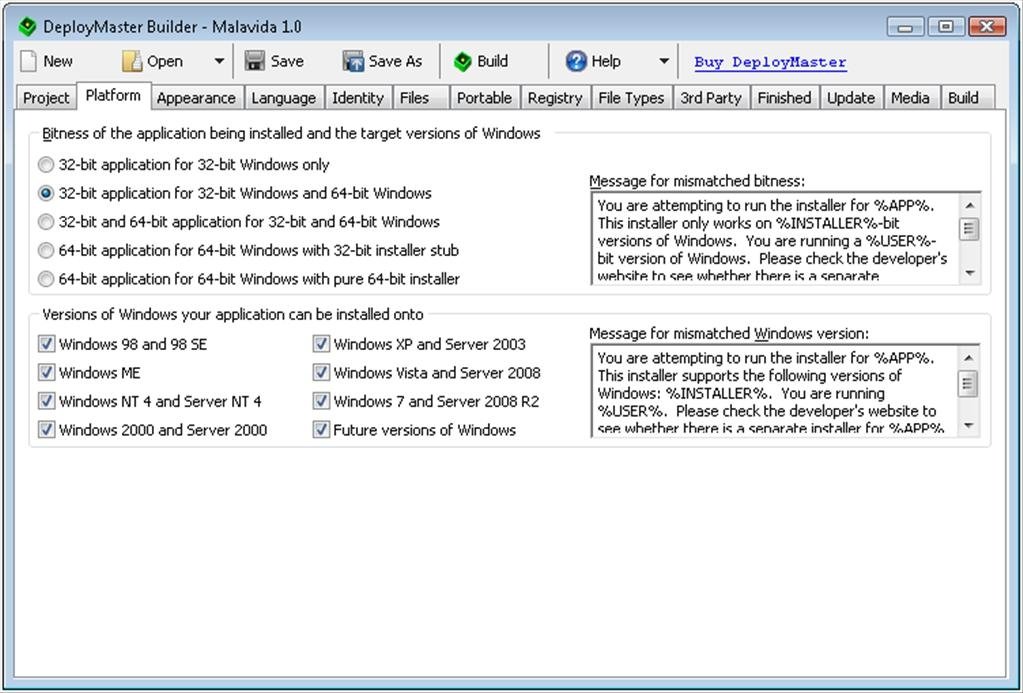Click in the mismatched bitness message box
1023x693 pixels.
click(776, 238)
